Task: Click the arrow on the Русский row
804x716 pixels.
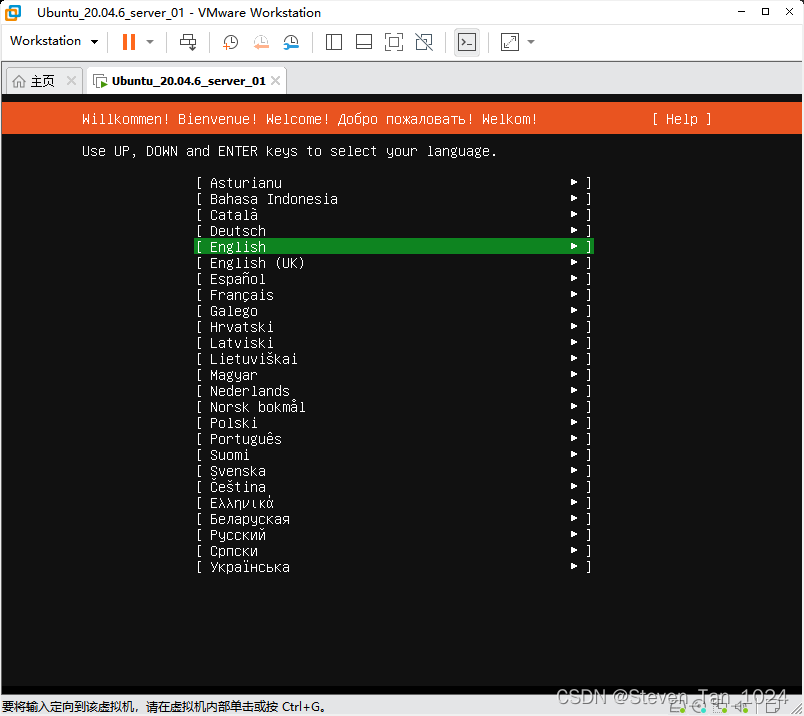Action: 574,534
